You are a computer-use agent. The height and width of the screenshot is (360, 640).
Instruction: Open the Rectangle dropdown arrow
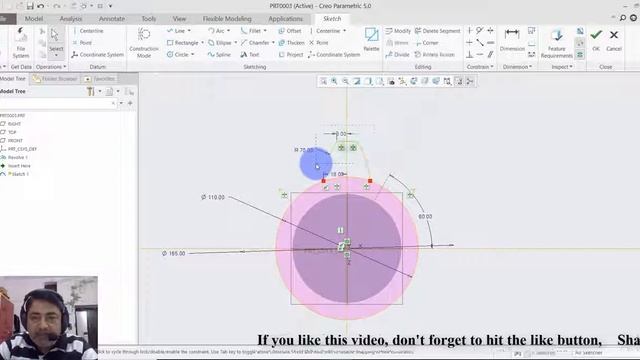202,43
